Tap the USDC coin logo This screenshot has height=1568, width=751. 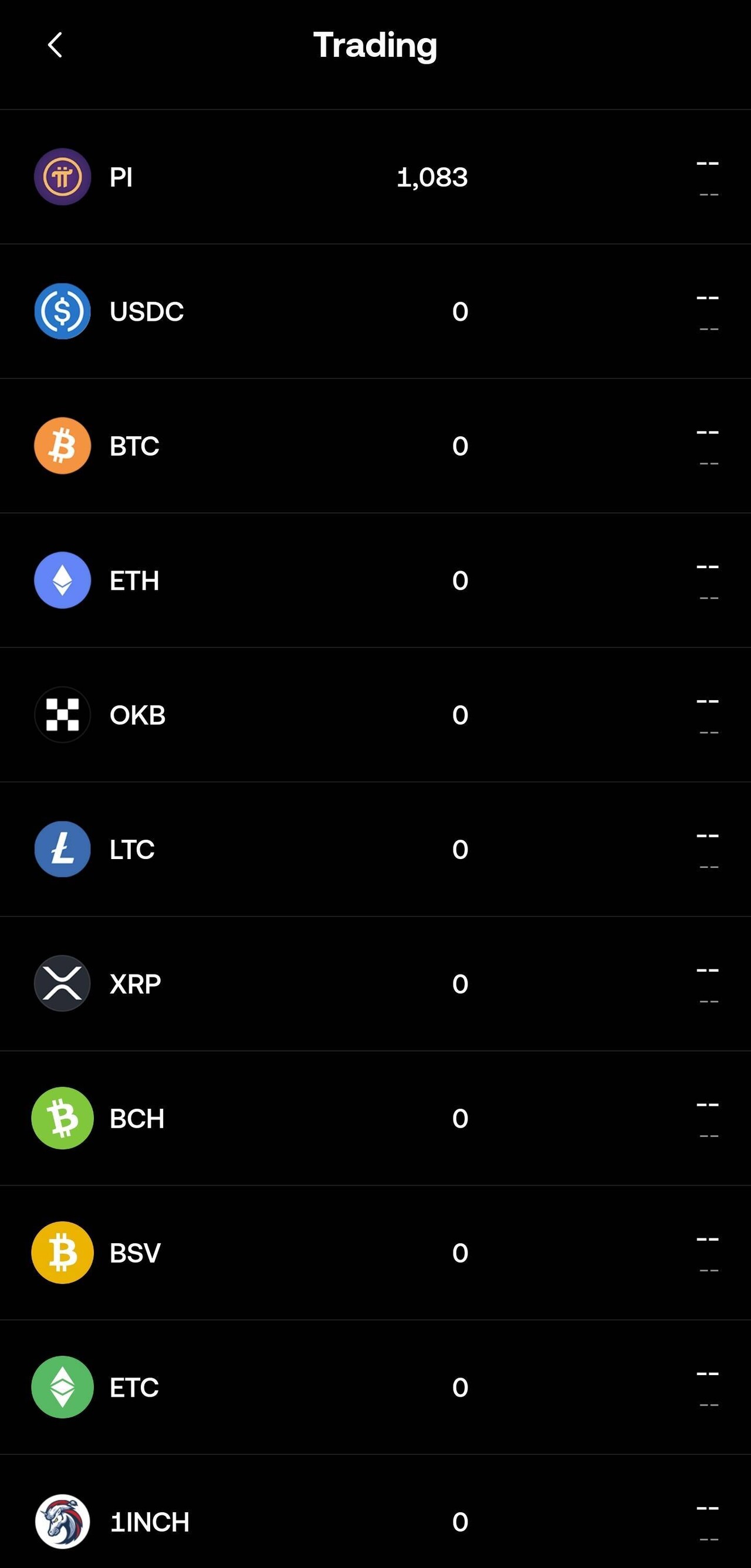62,311
